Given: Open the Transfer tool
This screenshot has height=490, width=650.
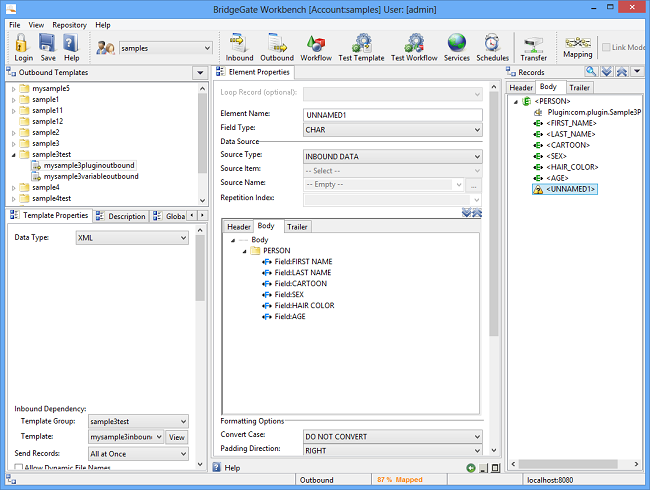Looking at the screenshot, I should [x=534, y=49].
